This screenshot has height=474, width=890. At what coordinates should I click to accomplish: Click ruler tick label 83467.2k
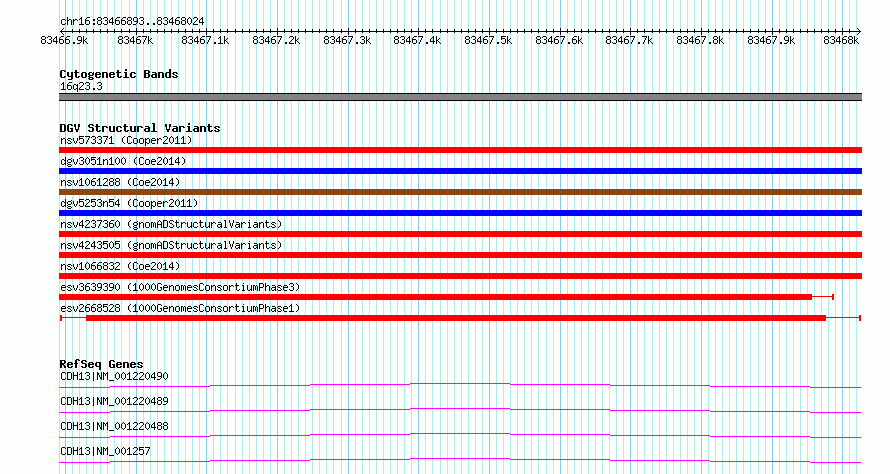[276, 40]
